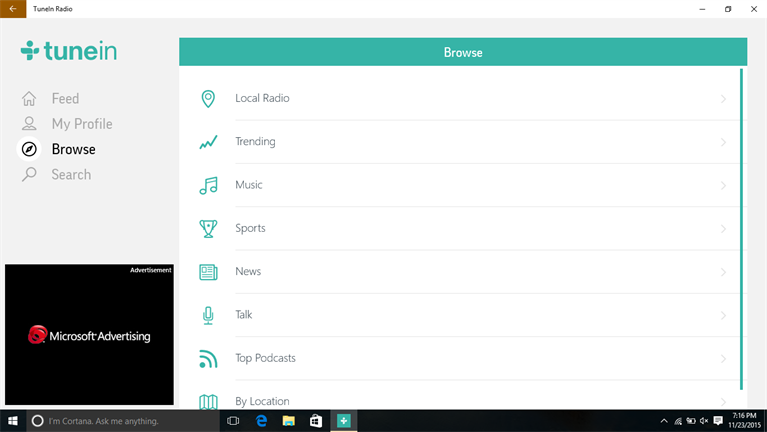Open Task View on the taskbar

click(x=233, y=421)
